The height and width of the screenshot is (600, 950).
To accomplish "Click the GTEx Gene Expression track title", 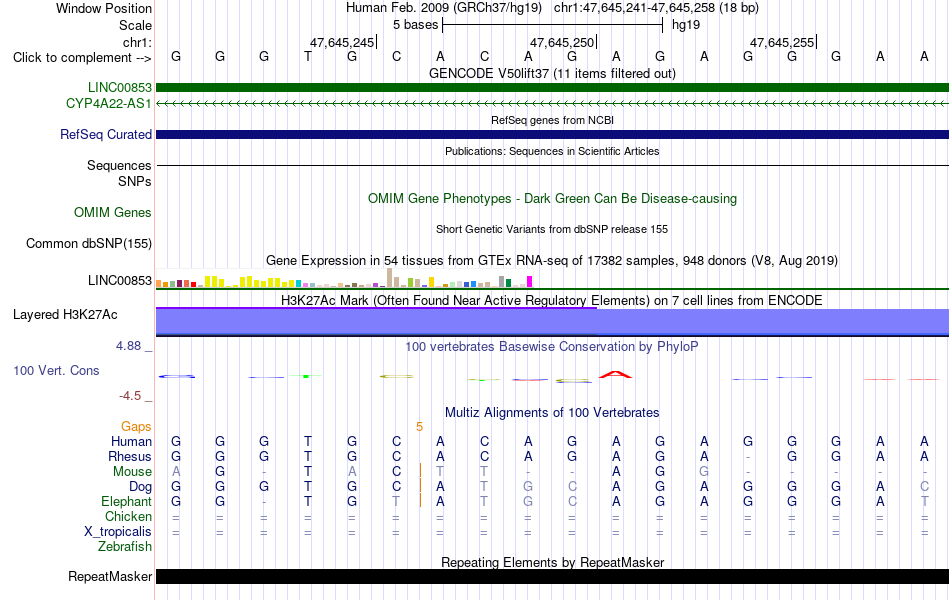I will pyautogui.click(x=552, y=261).
